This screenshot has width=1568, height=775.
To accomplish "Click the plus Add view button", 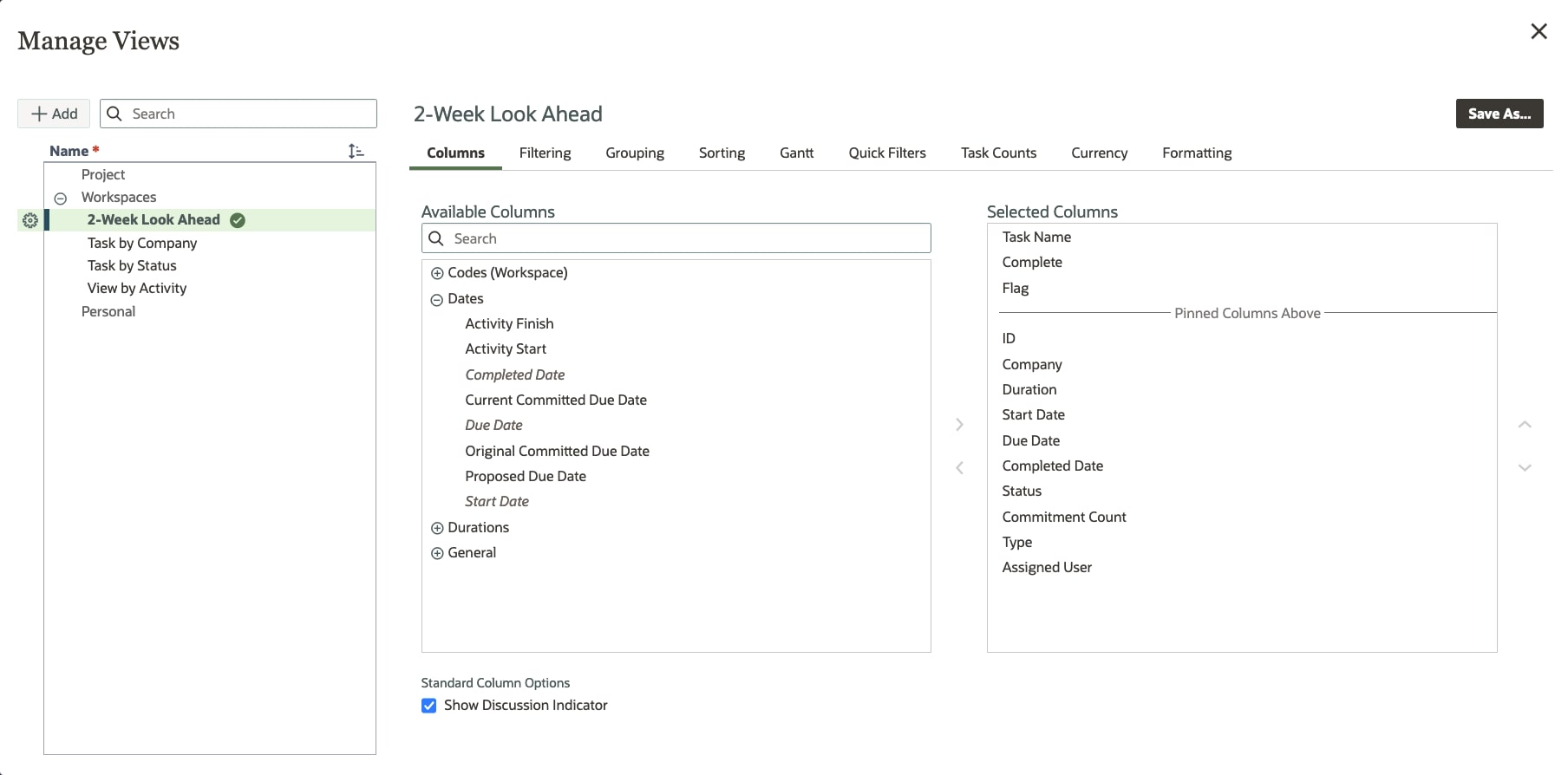I will click(54, 114).
